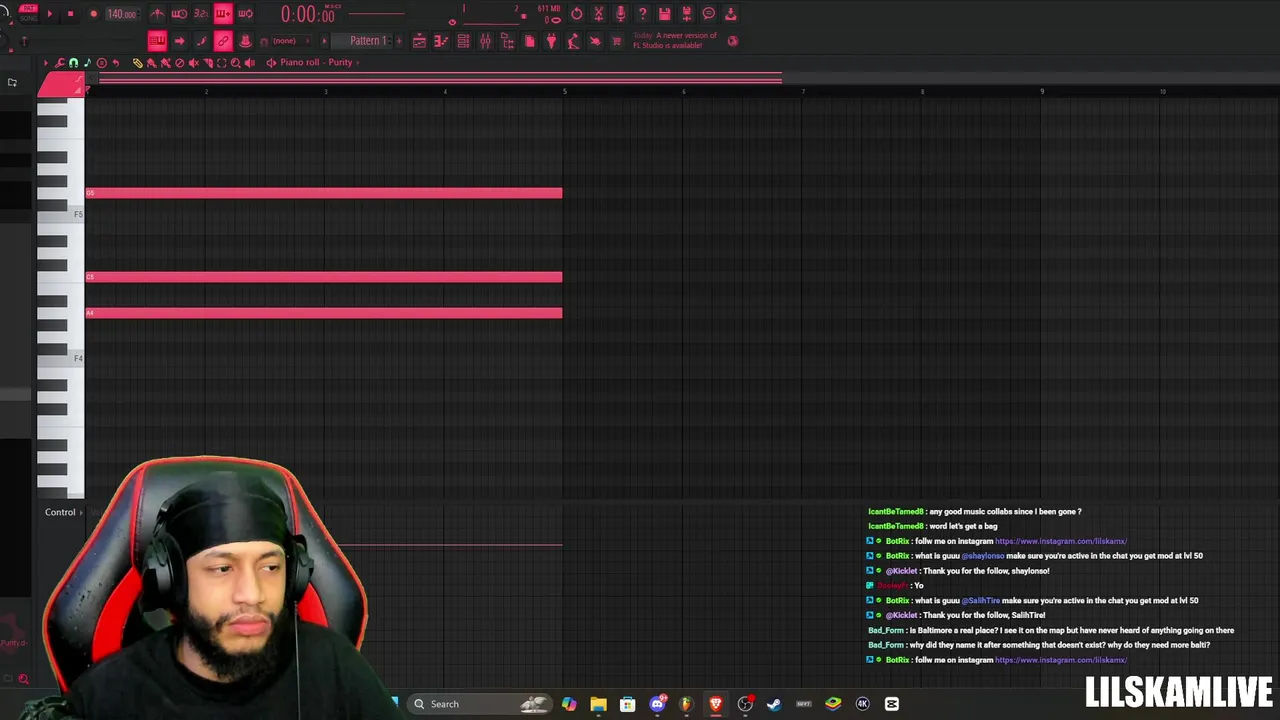Click the F5 piano key
Viewport: 1280px width, 720px height.
[60, 214]
